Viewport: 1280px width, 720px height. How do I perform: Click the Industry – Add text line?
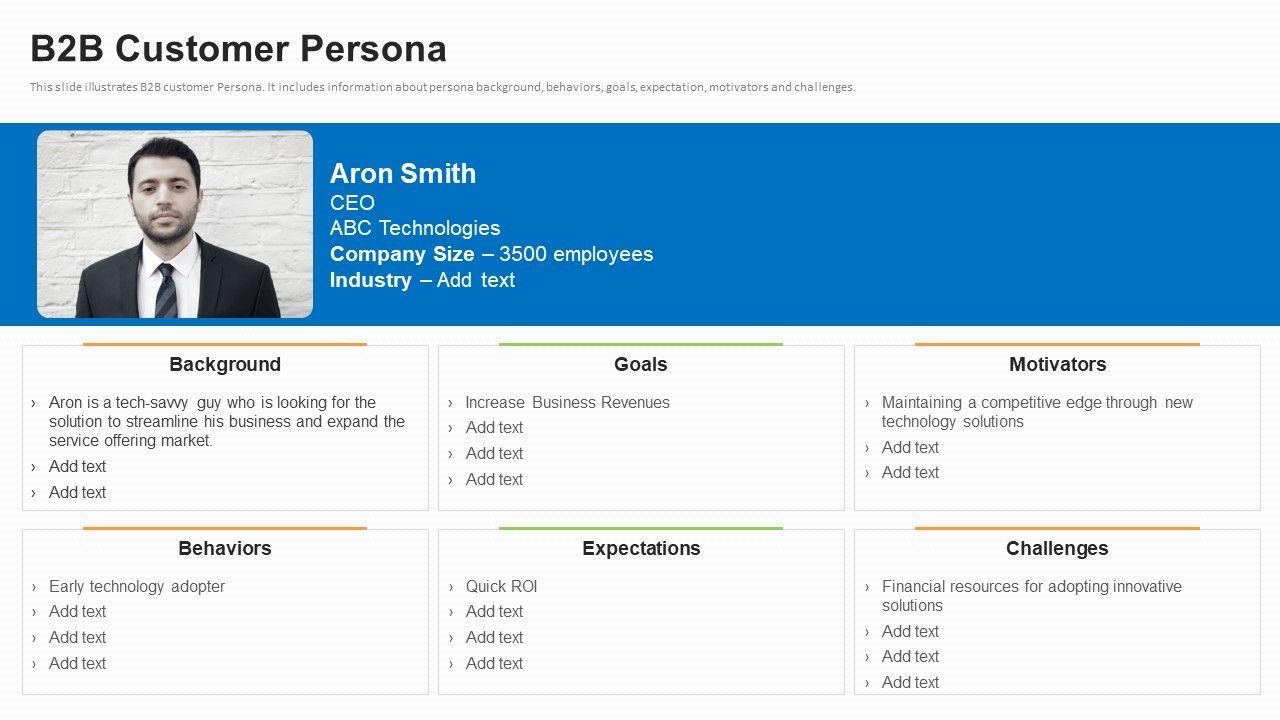(422, 281)
